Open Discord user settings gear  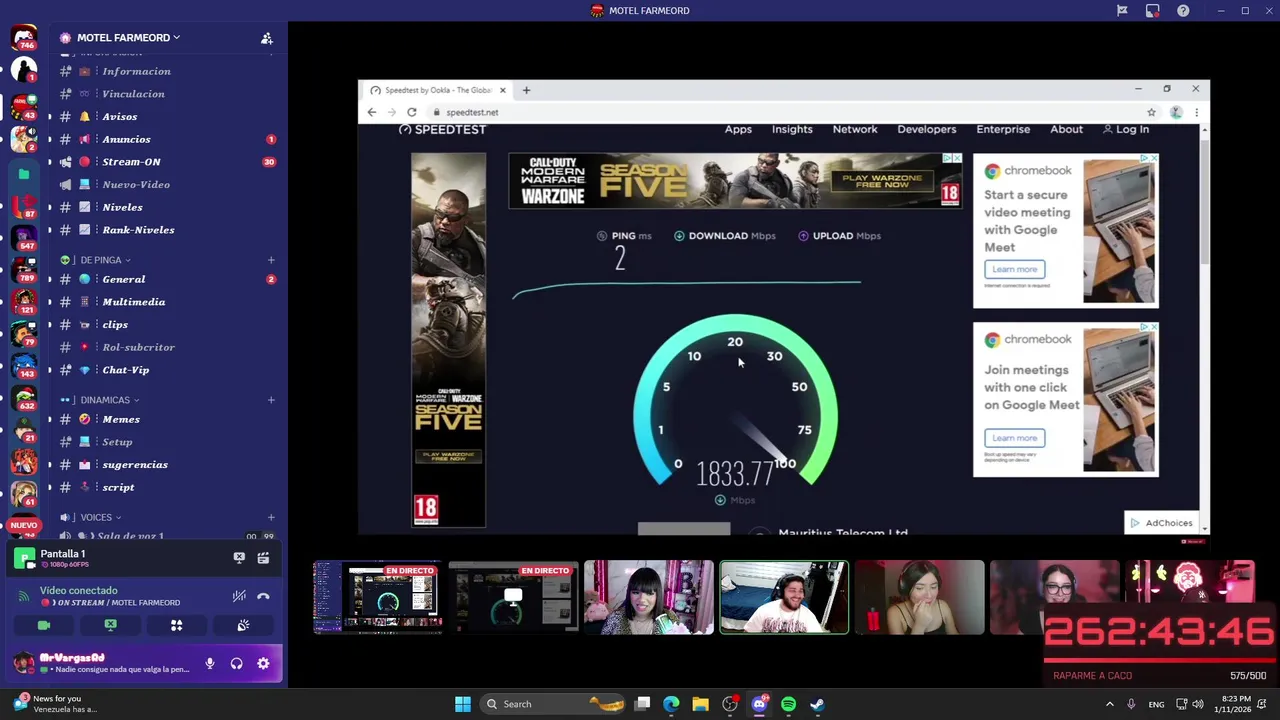(263, 663)
